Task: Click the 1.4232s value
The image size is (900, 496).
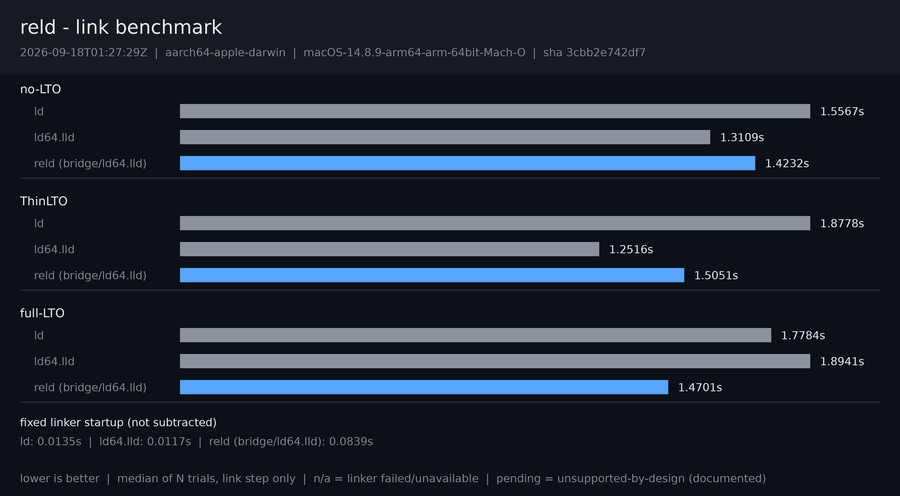Action: tap(787, 164)
